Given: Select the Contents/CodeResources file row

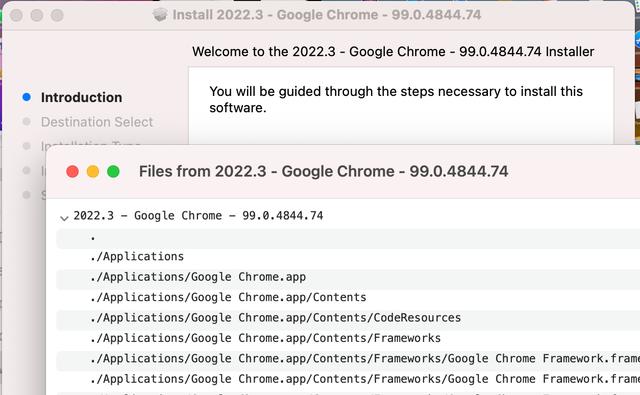Looking at the screenshot, I should pyautogui.click(x=348, y=318).
